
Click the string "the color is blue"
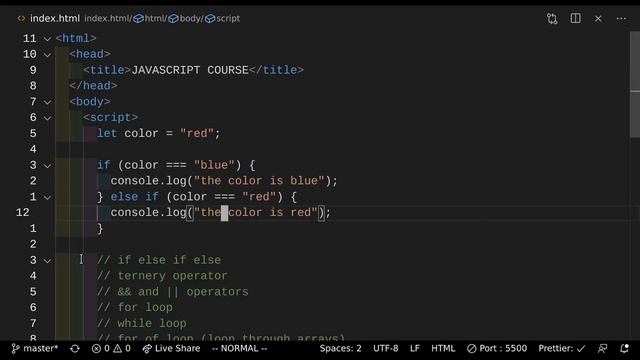point(259,181)
